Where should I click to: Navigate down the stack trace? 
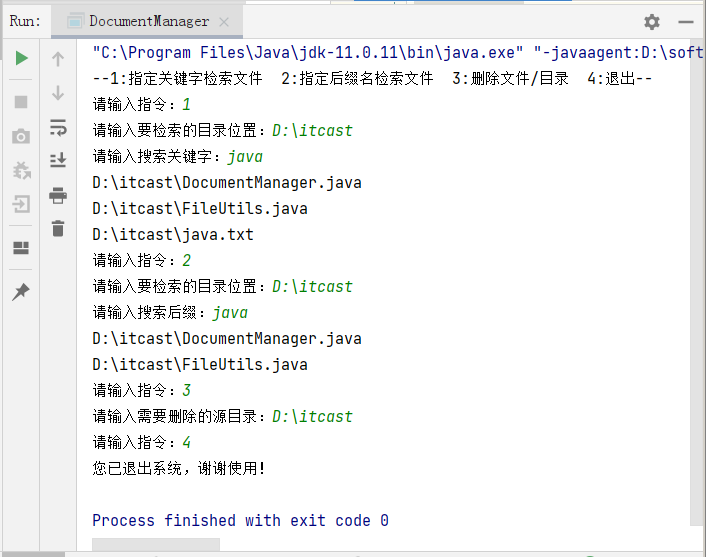coord(58,92)
